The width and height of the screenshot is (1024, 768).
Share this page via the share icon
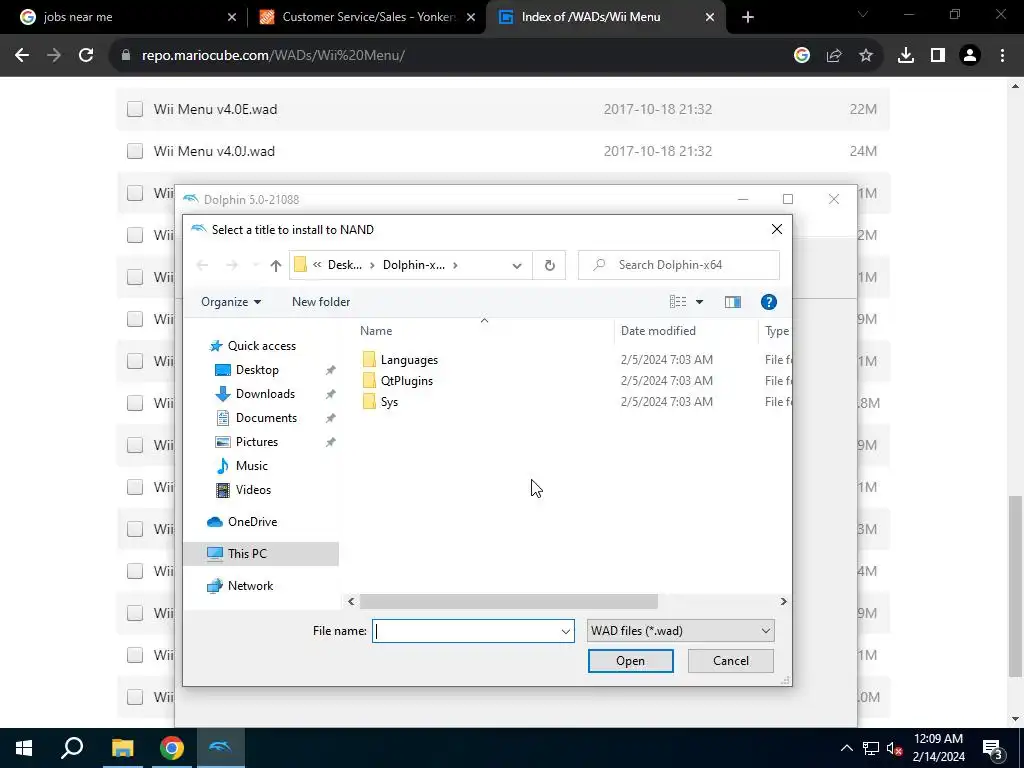pos(834,56)
